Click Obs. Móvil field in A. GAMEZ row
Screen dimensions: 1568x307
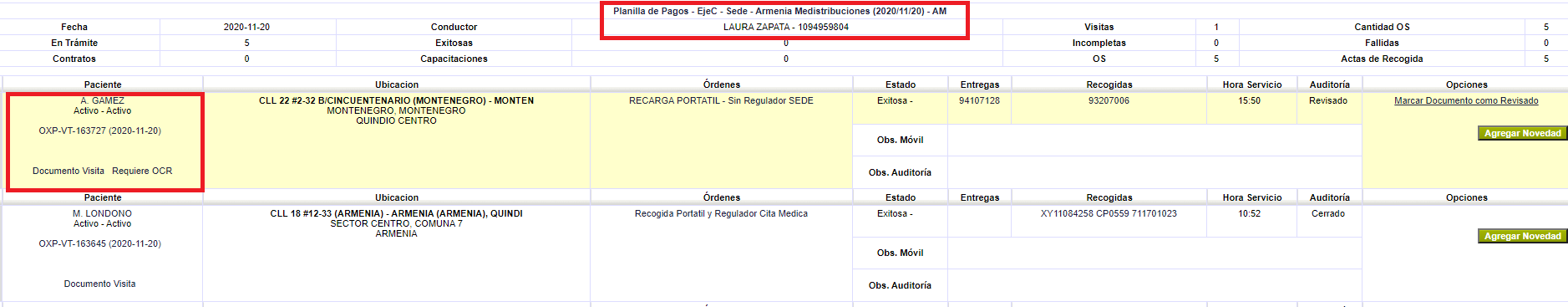[x=1154, y=140]
